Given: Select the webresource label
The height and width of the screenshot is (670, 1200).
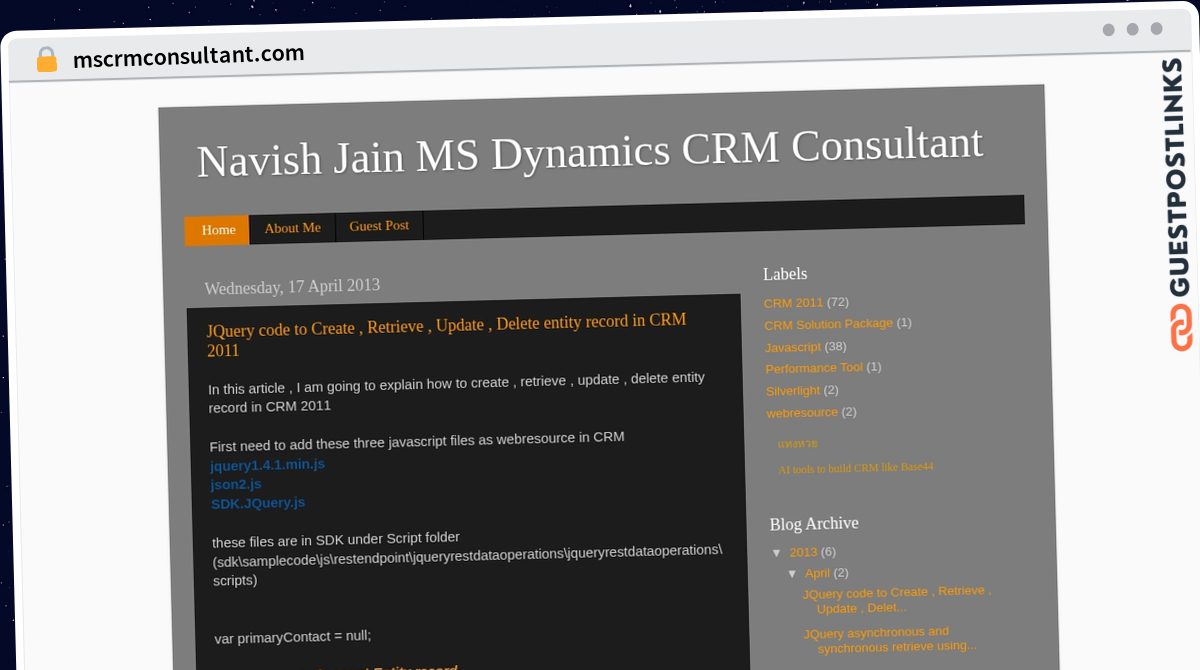Looking at the screenshot, I should click(x=802, y=412).
